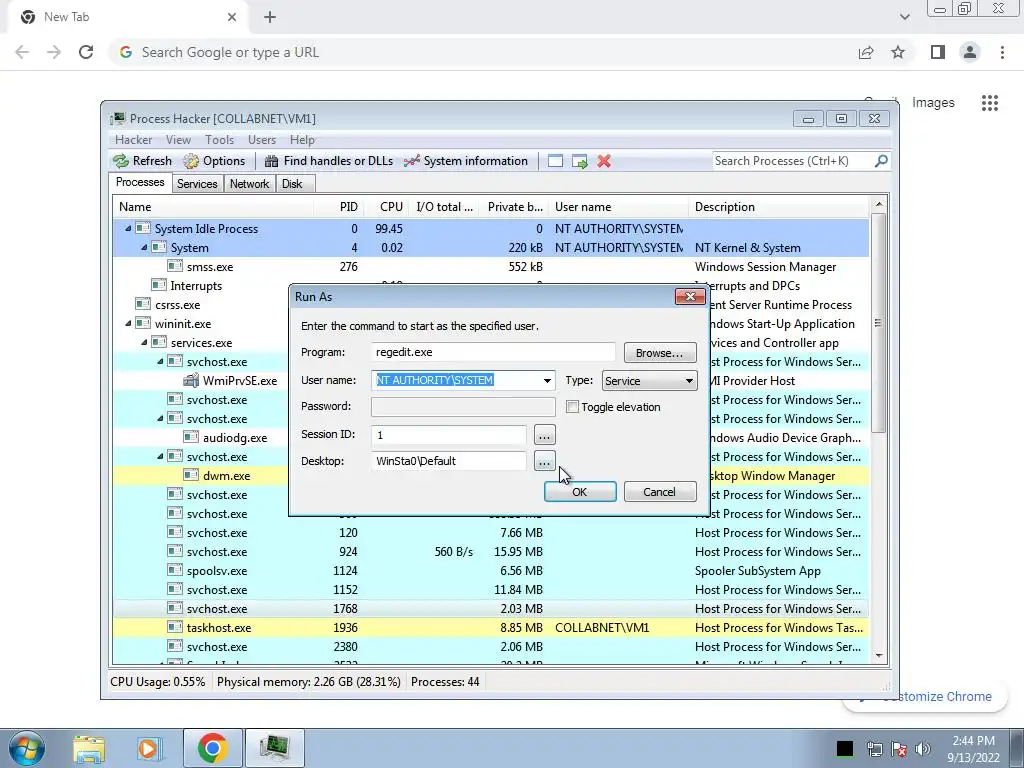The image size is (1024, 768).
Task: Click the System Idle Process icon
Action: point(143,229)
